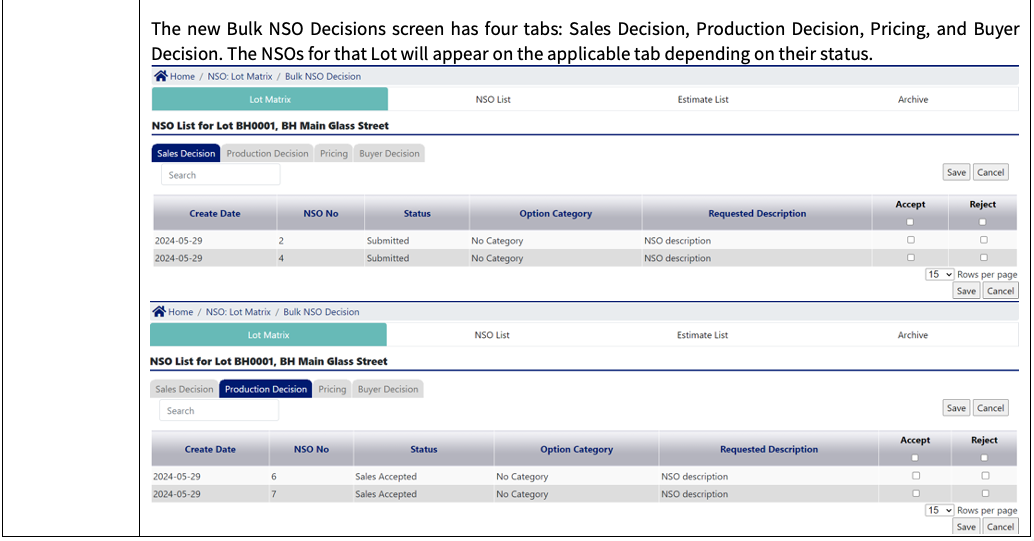Select NSO List tab in the upper panel
This screenshot has height=541, width=1034.
point(493,100)
